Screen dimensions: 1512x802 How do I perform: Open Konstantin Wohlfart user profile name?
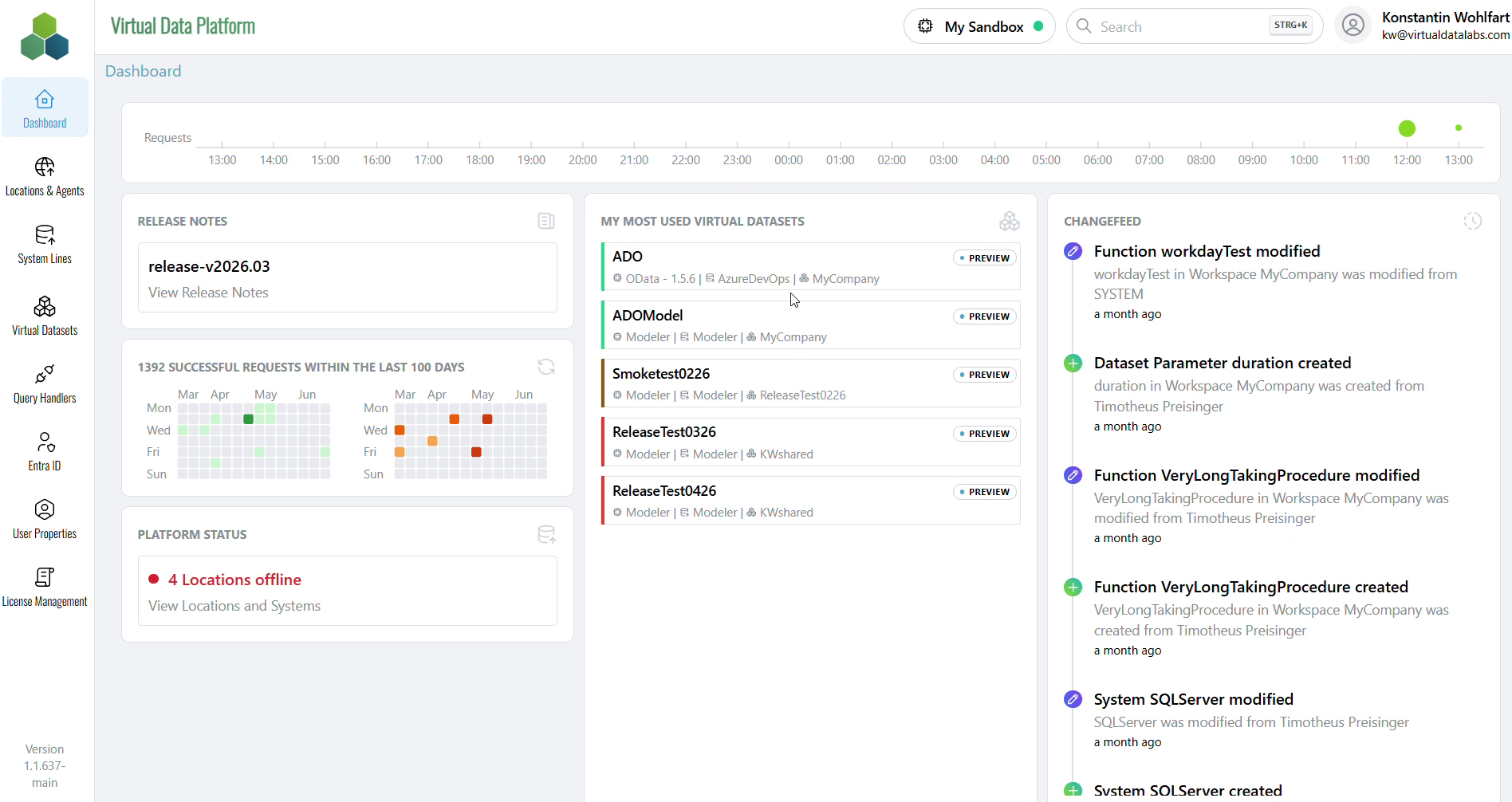coord(1445,17)
